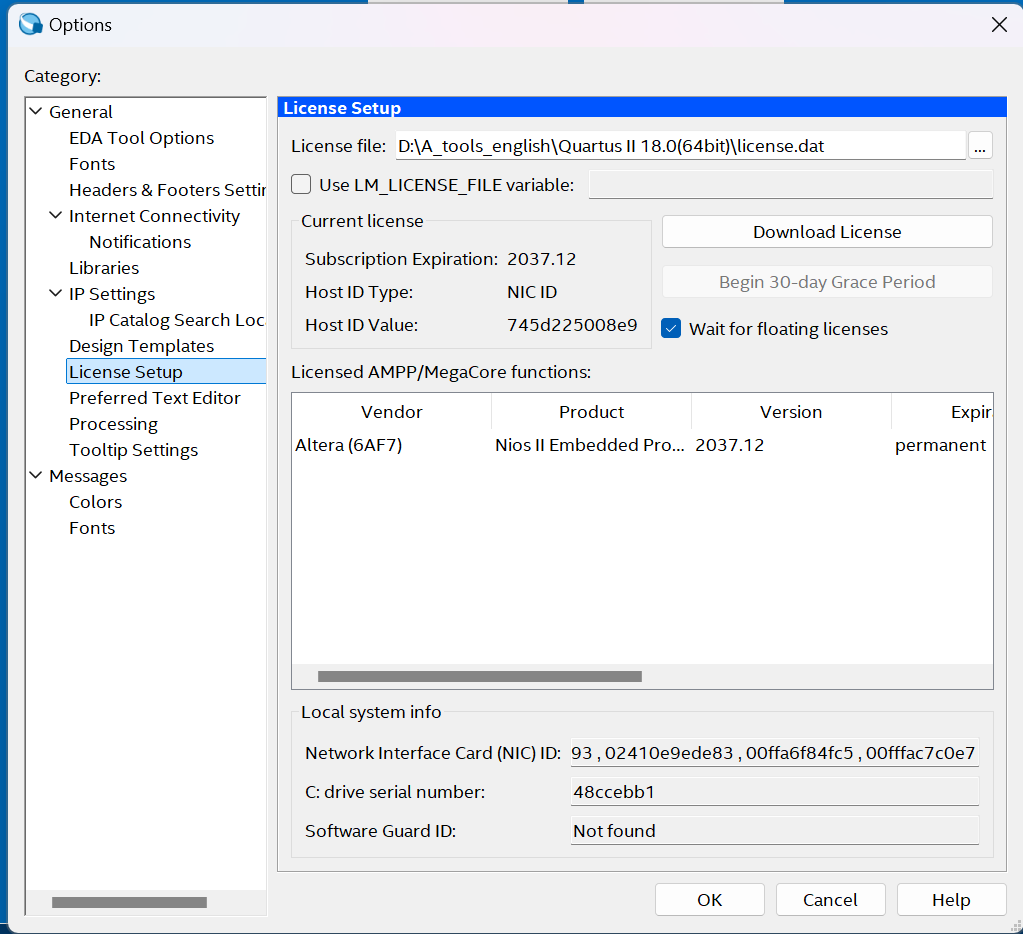The width and height of the screenshot is (1023, 934).
Task: Click Download License button
Action: coord(827,232)
